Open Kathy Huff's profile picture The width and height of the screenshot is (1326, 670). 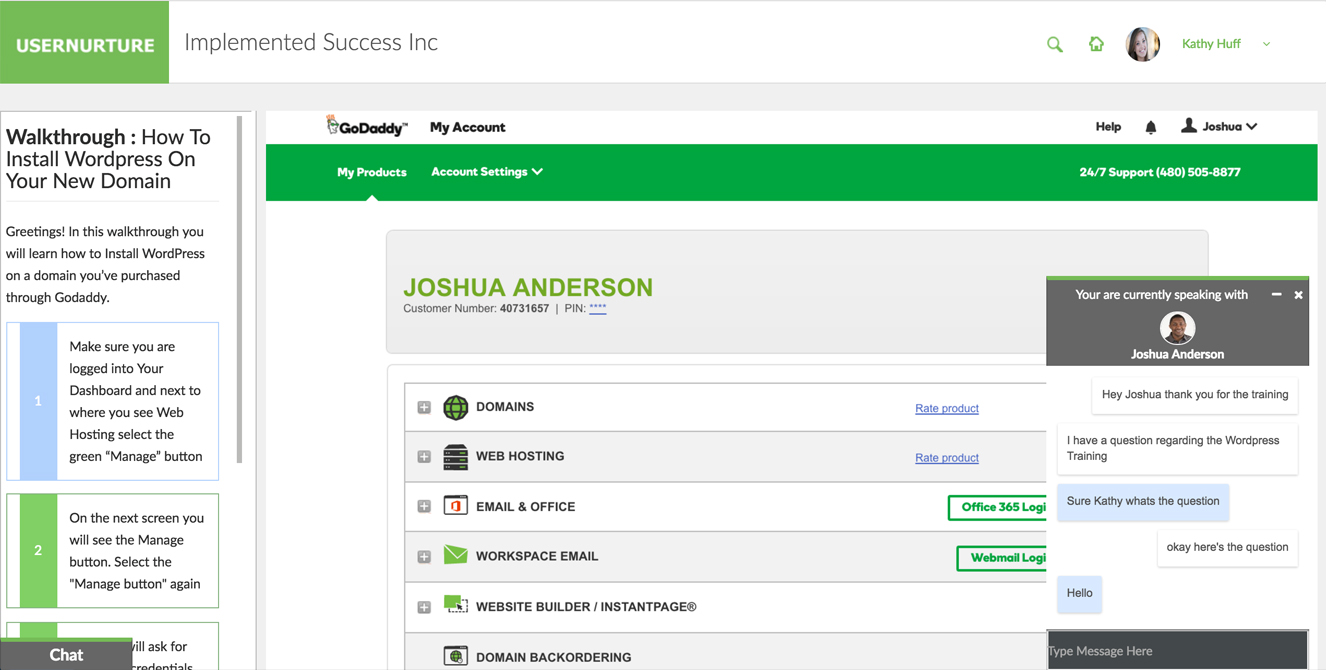tap(1142, 44)
